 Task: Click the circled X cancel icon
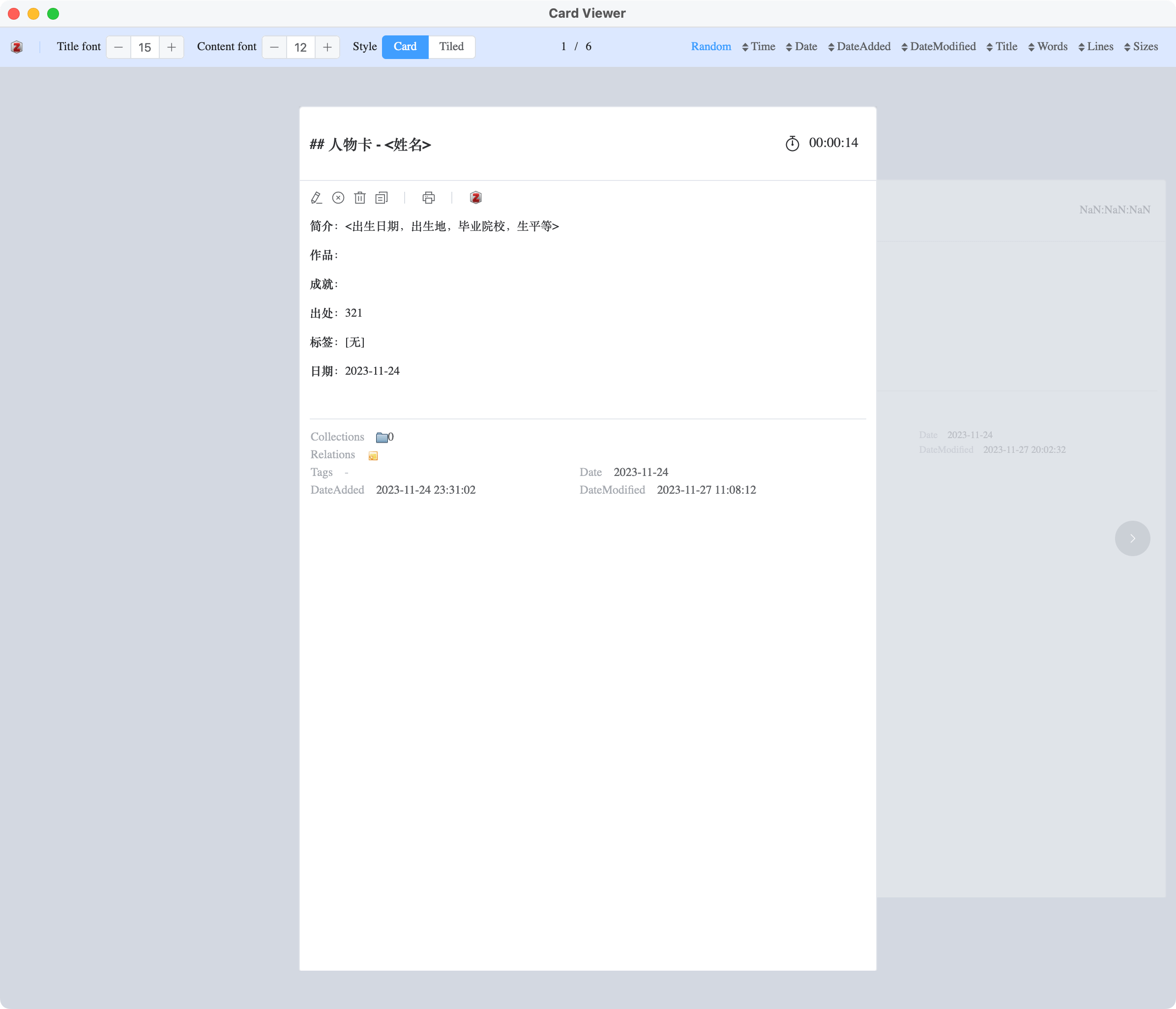pos(338,198)
